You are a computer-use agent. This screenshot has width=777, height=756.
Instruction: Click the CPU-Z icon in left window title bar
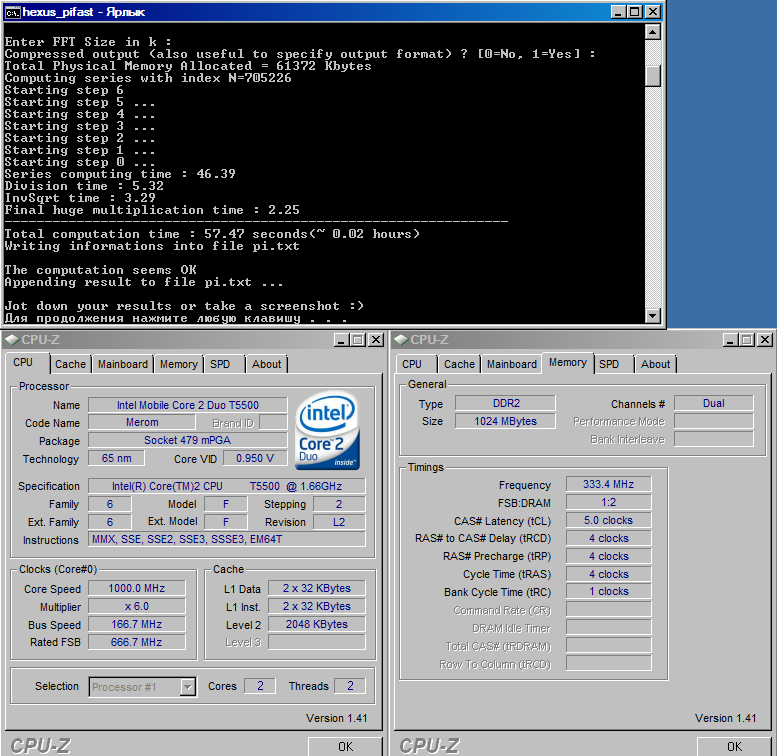coord(12,340)
